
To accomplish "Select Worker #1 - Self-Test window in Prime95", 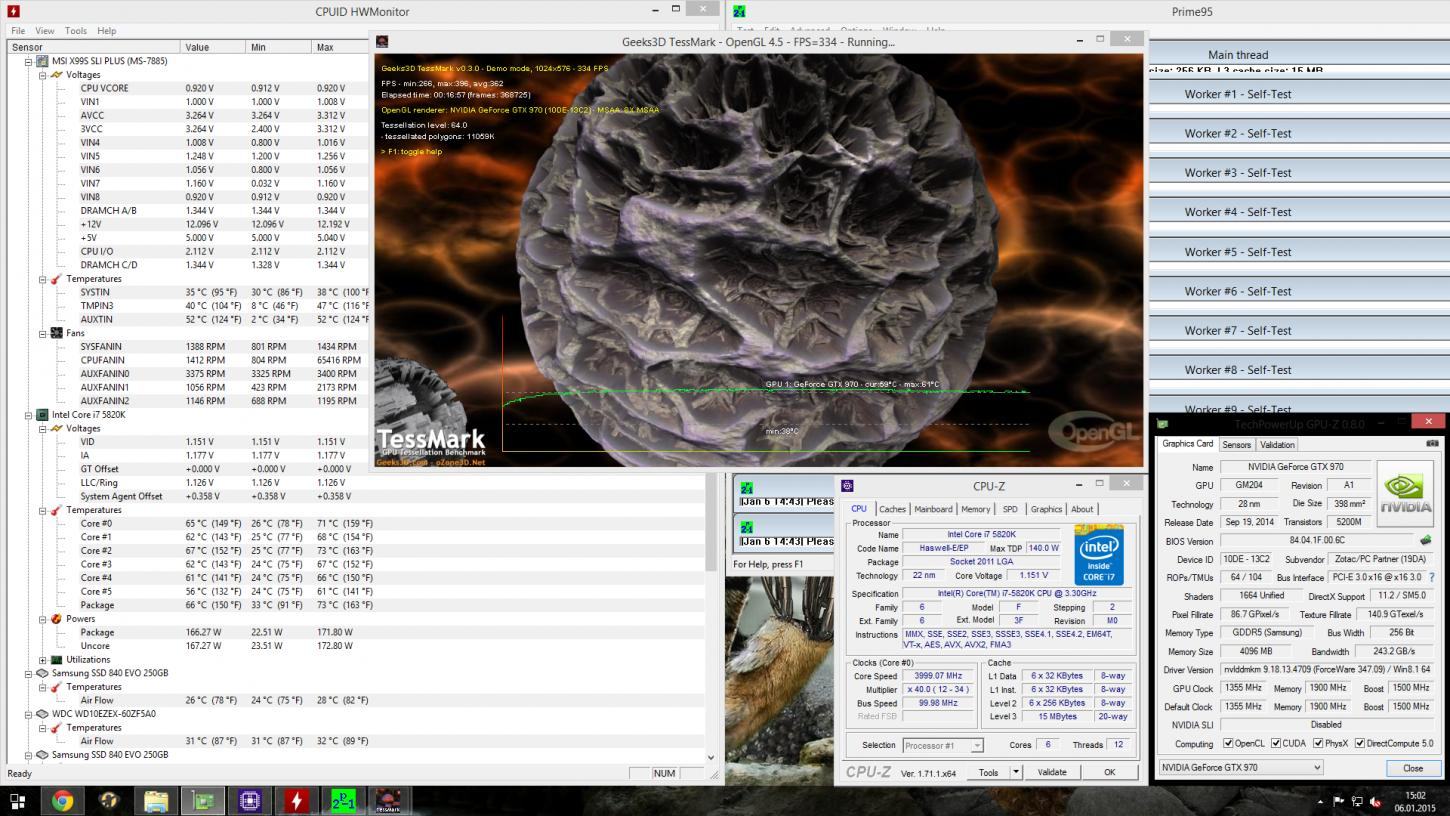I will pos(1238,94).
